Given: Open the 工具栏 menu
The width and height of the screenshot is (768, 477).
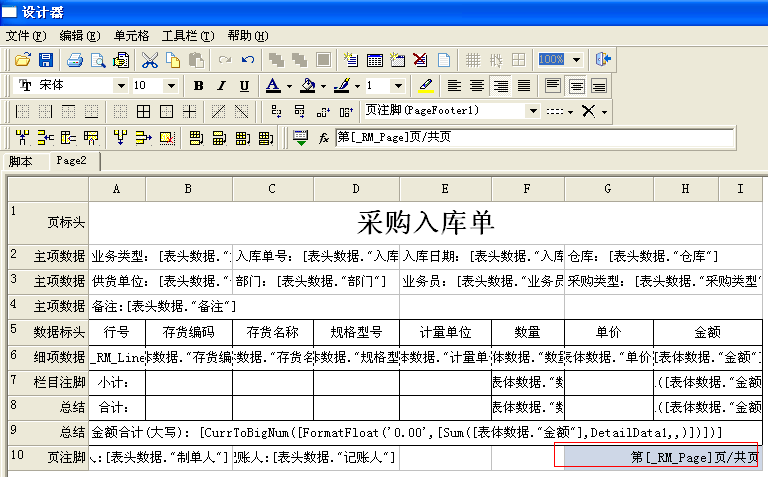Looking at the screenshot, I should (x=188, y=36).
